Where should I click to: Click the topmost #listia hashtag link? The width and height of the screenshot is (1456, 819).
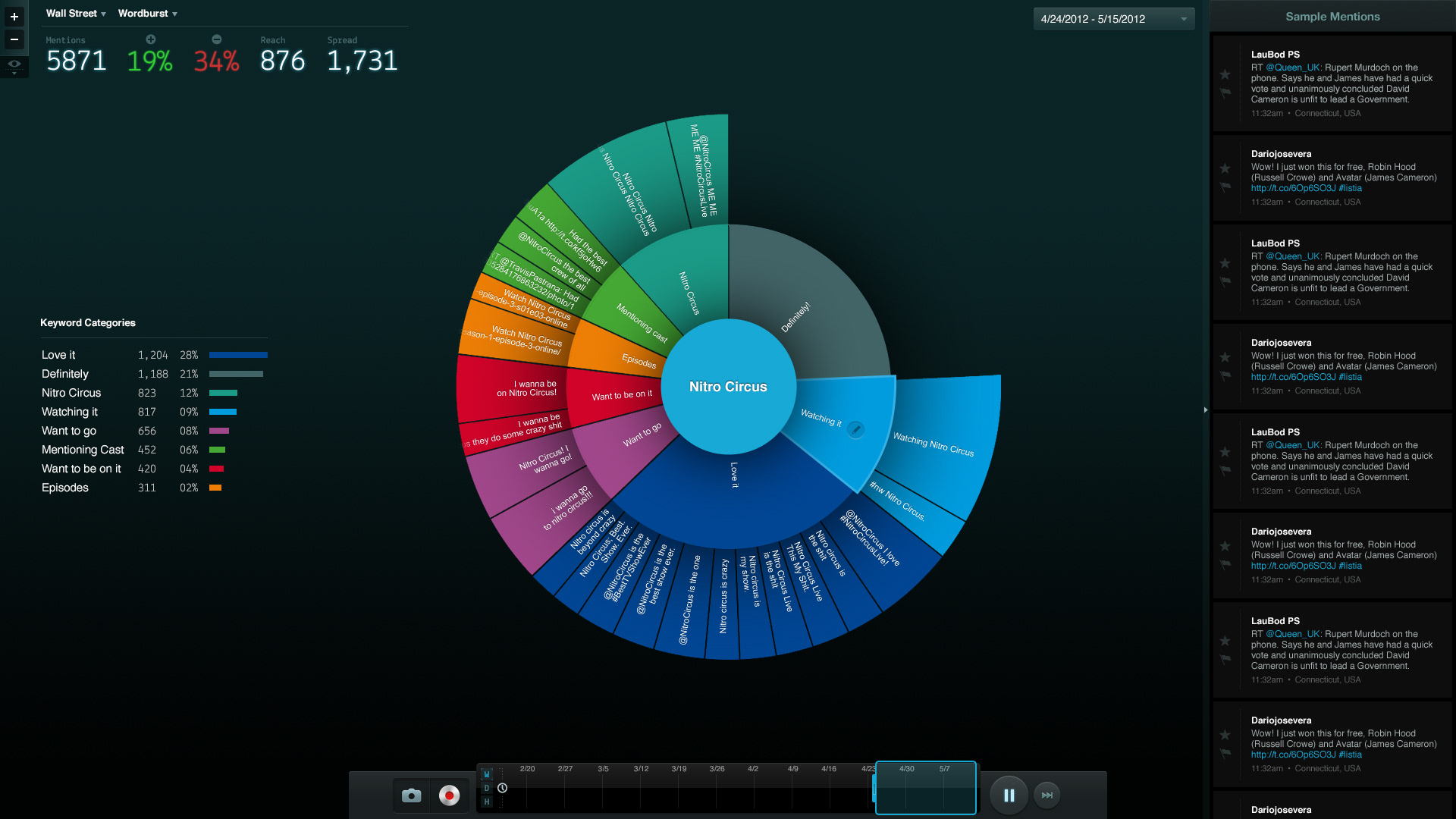pyautogui.click(x=1350, y=188)
